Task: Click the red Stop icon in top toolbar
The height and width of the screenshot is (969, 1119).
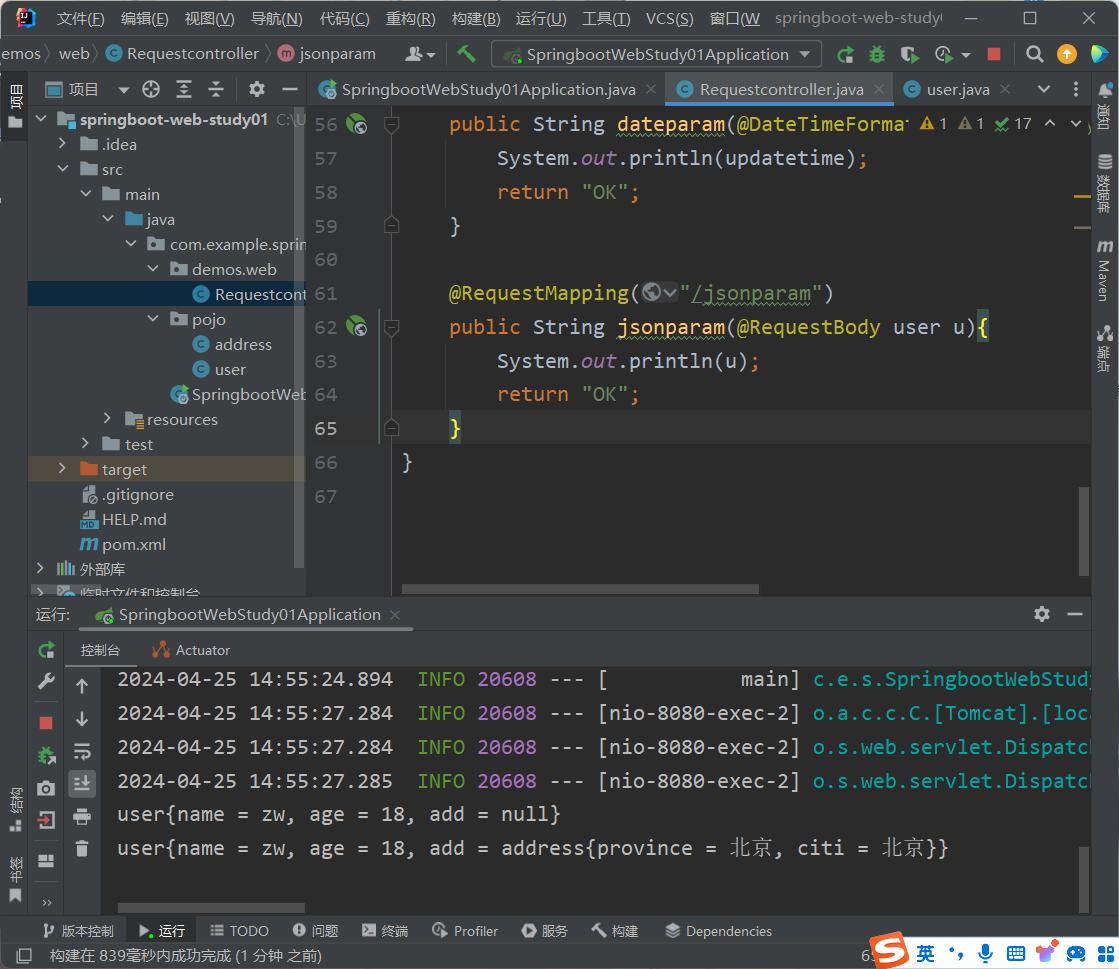Action: pyautogui.click(x=993, y=54)
